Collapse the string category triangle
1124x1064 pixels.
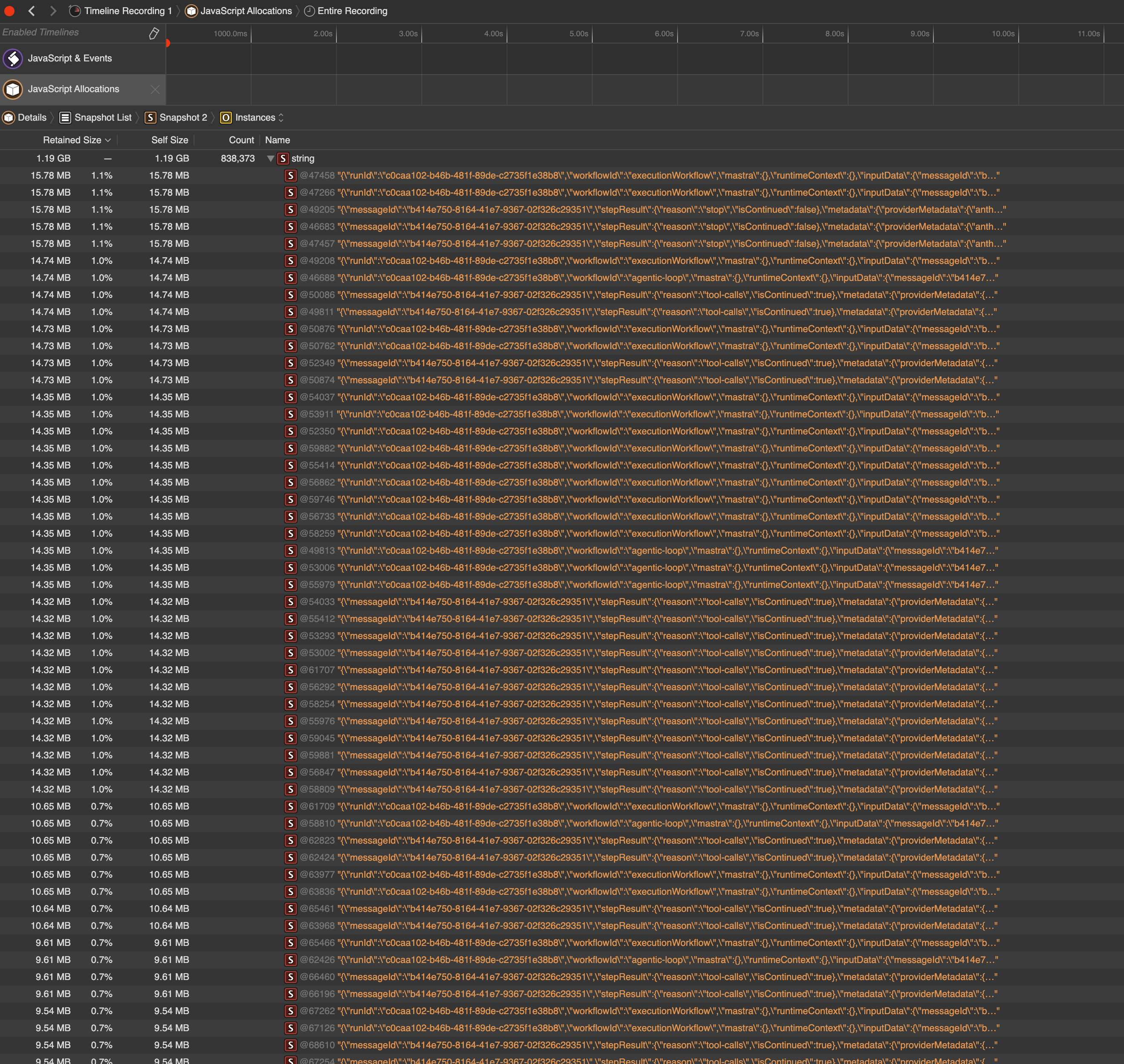pyautogui.click(x=271, y=159)
